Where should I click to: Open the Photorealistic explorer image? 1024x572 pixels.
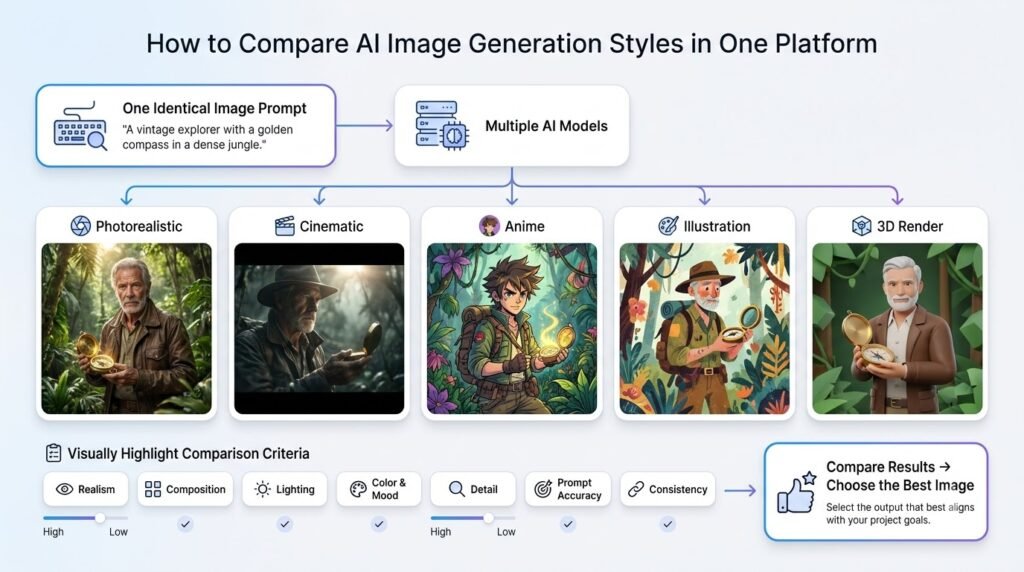tap(127, 328)
